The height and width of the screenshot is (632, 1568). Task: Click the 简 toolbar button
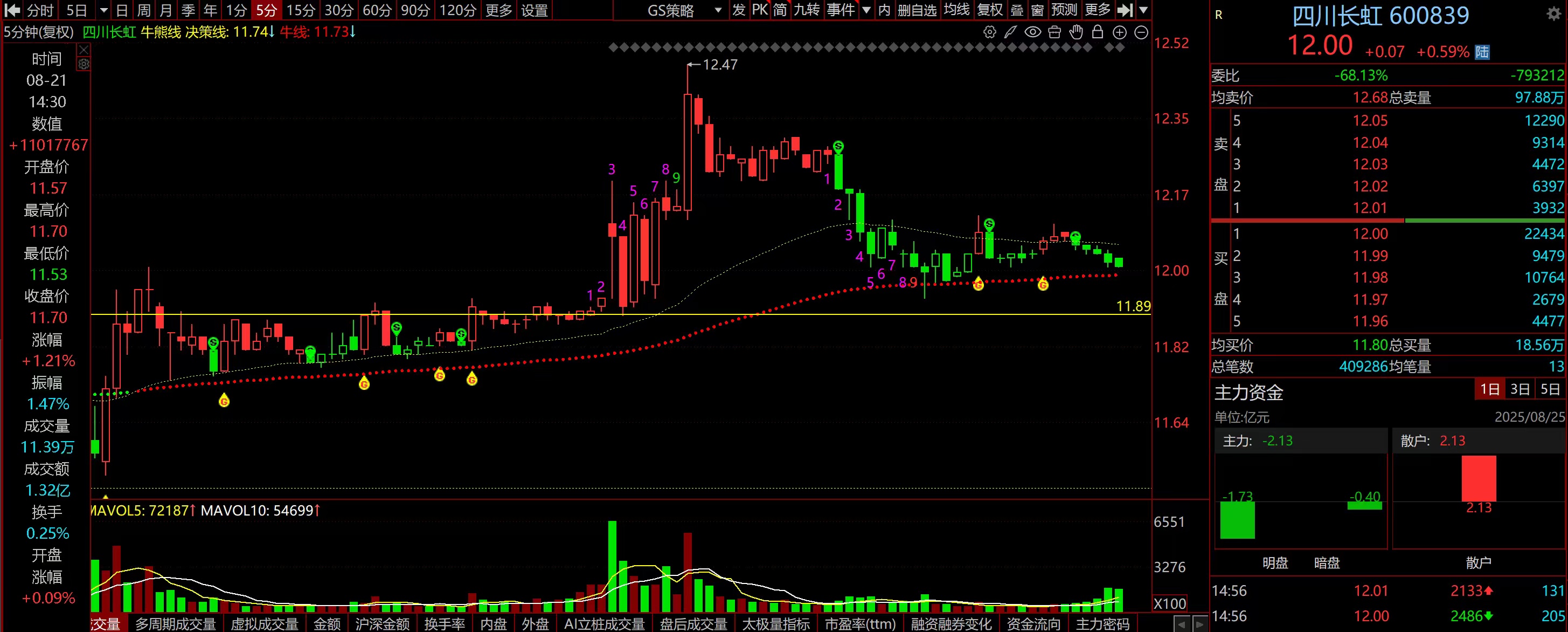click(780, 10)
